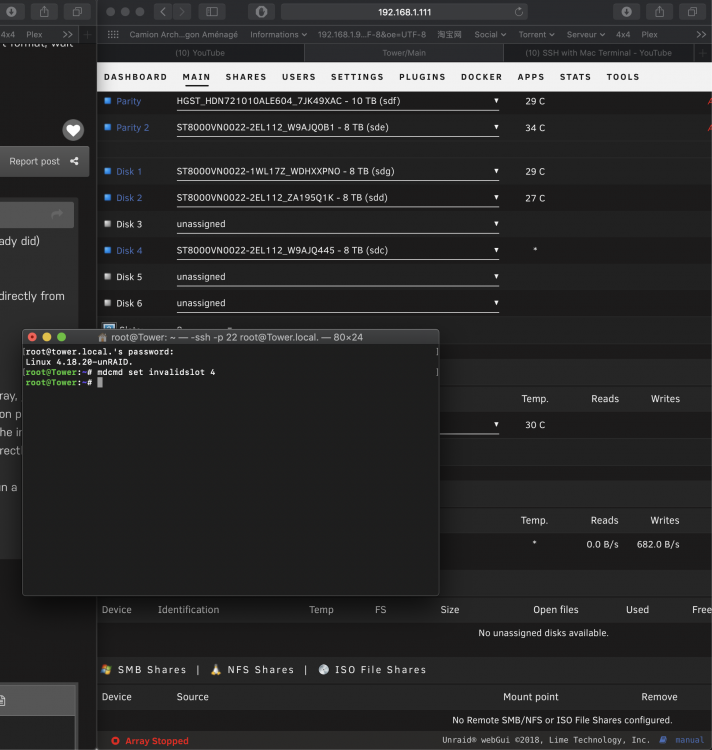Open the Tools page
Screen dimensions: 712x750
(x=623, y=77)
